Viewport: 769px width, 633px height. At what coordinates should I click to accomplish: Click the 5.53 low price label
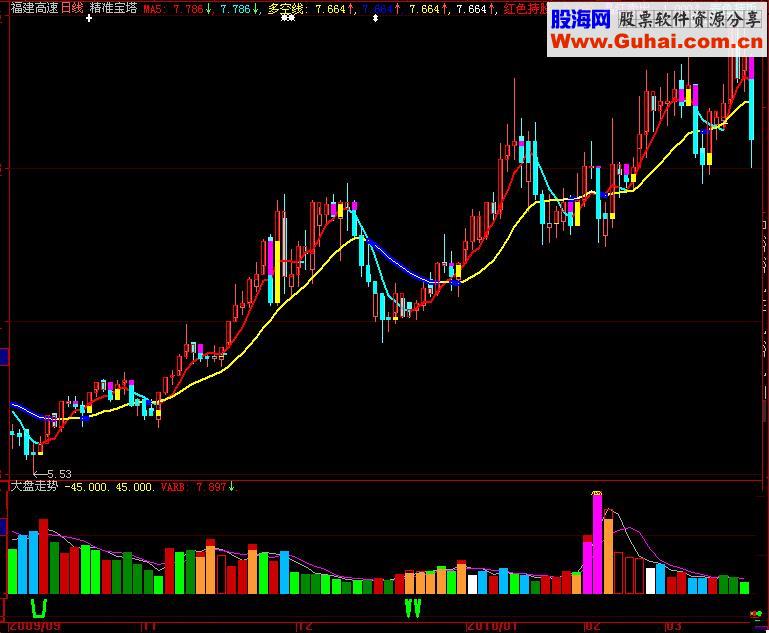tap(59, 474)
